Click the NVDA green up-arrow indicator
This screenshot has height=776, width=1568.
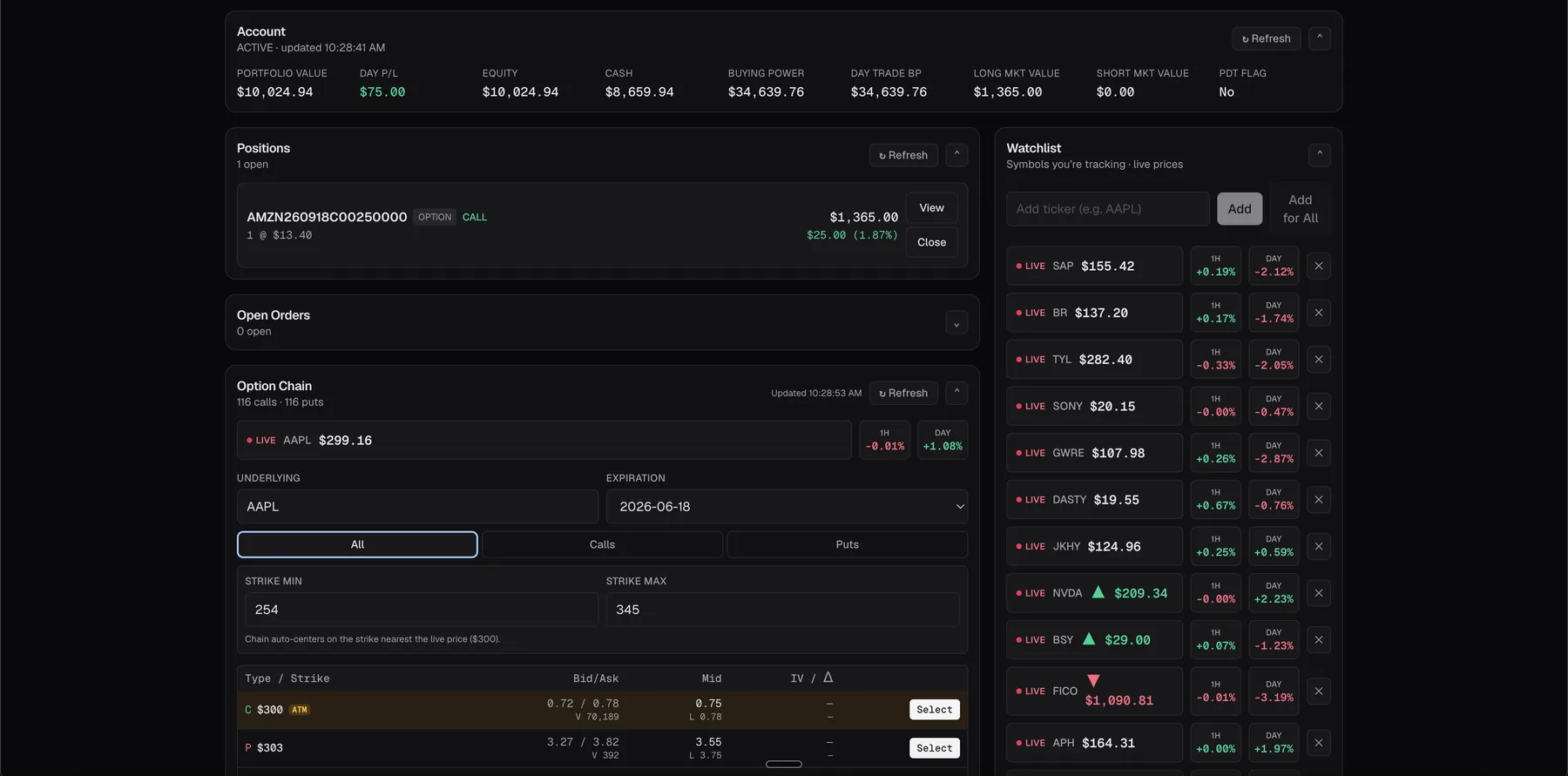[x=1098, y=592]
